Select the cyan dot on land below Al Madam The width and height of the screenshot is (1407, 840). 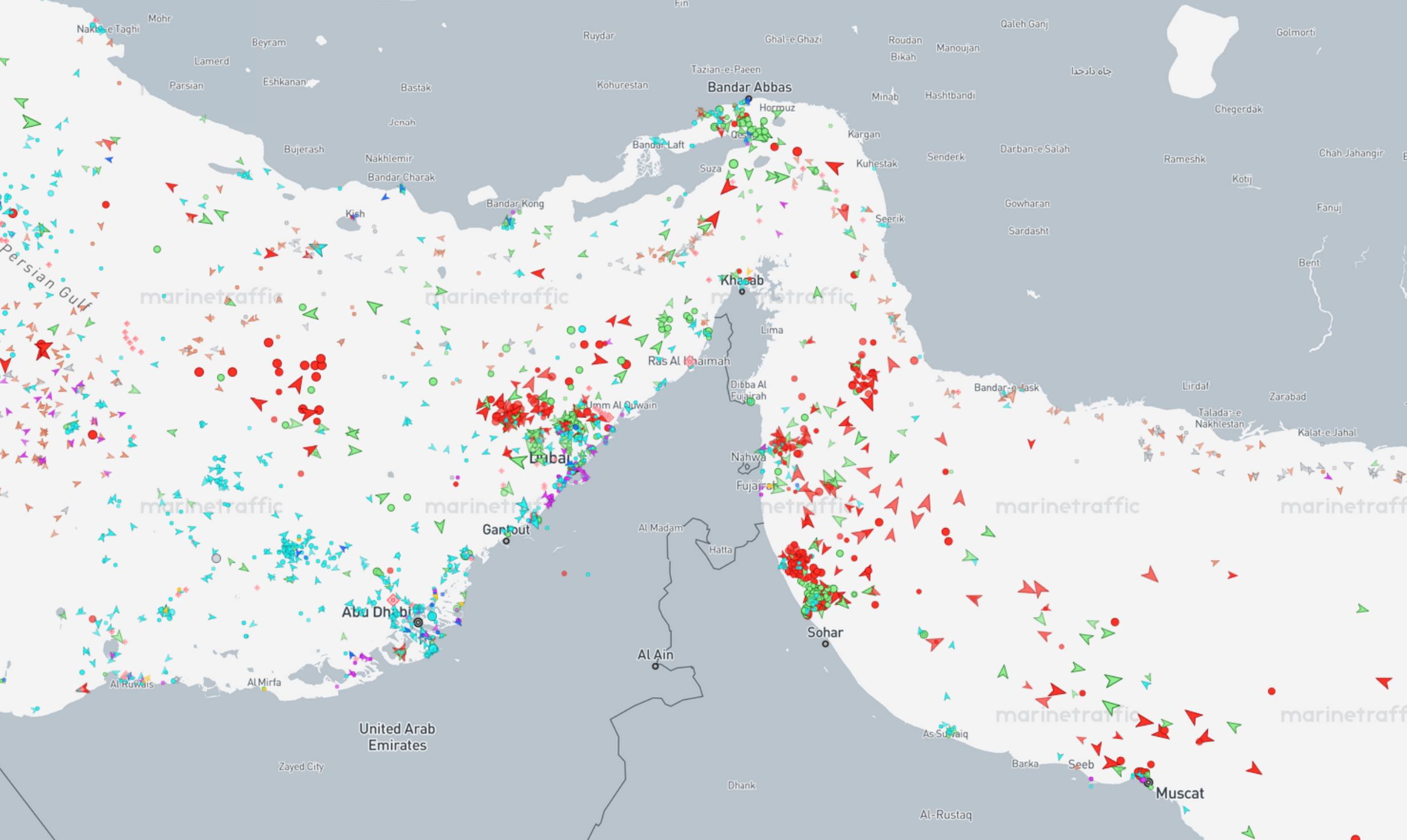588,574
